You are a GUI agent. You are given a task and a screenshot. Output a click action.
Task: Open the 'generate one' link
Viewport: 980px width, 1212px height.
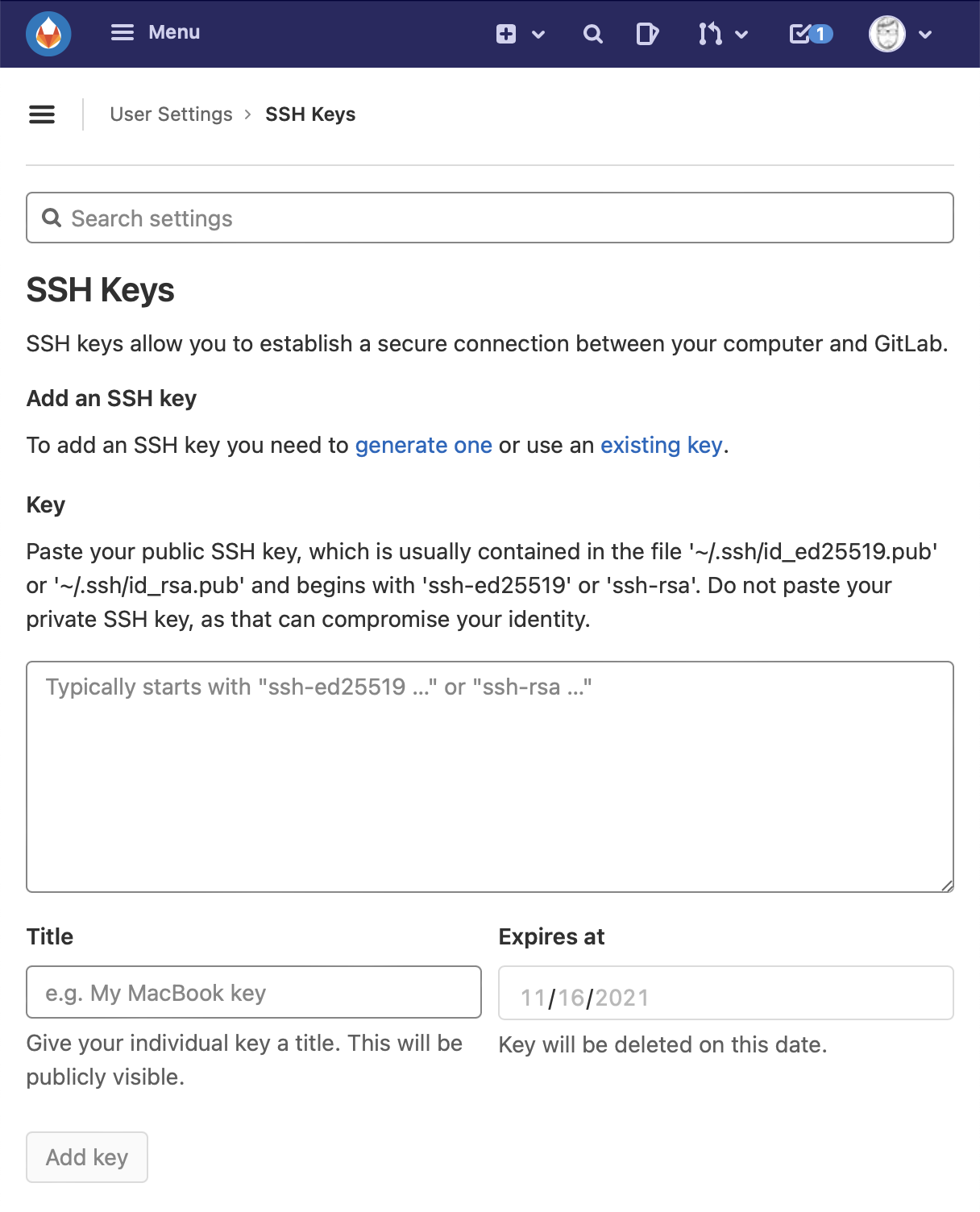tap(423, 445)
